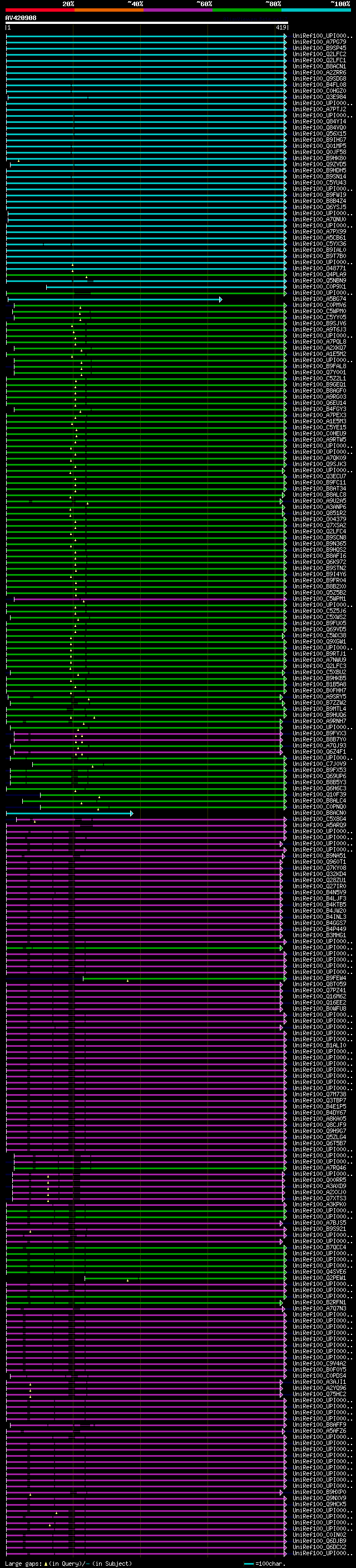Select hit label UniRef100_B9GEQ1
The image size is (356, 1568).
319,385
